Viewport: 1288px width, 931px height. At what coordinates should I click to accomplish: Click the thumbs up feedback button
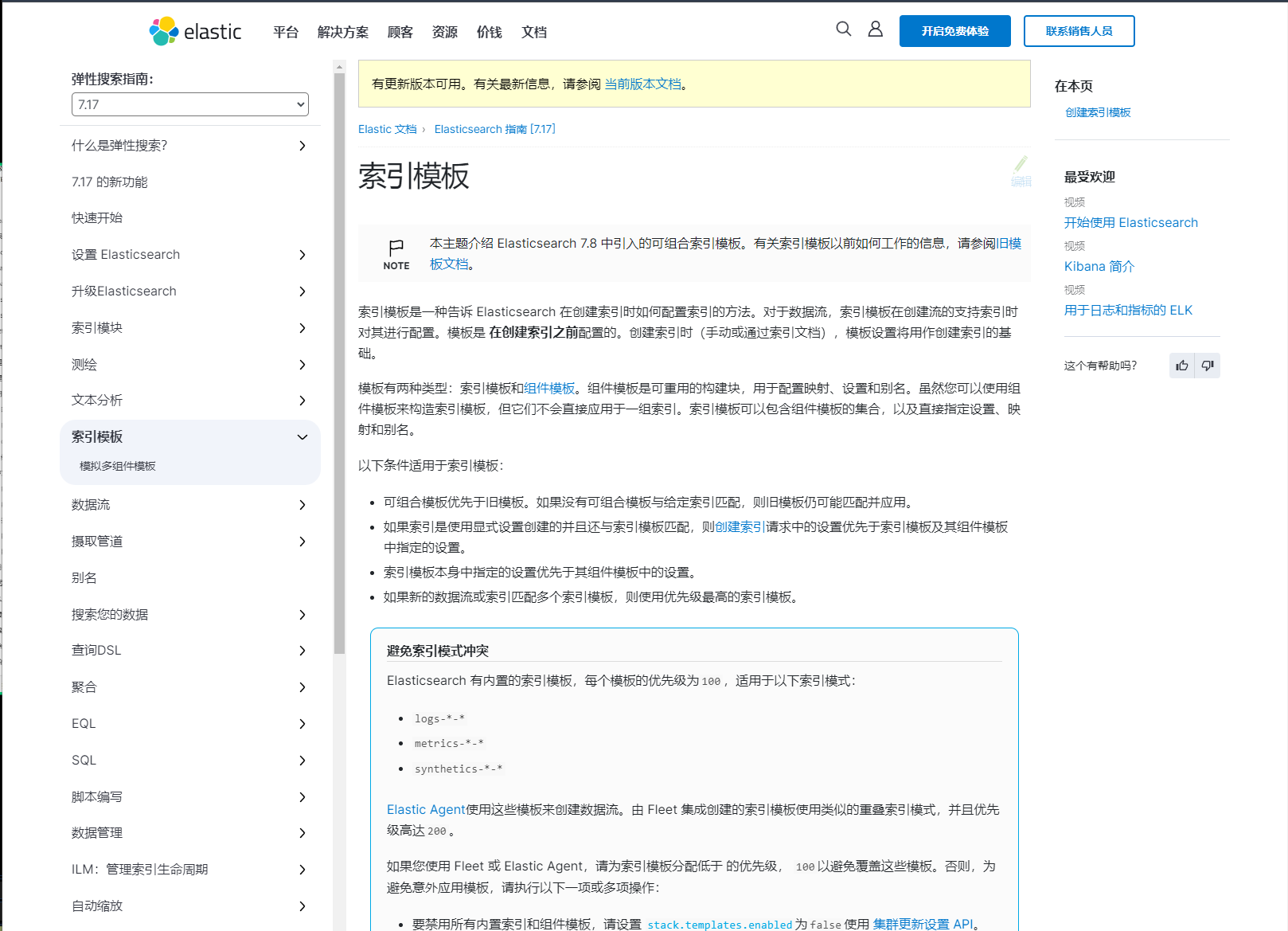pos(1182,366)
